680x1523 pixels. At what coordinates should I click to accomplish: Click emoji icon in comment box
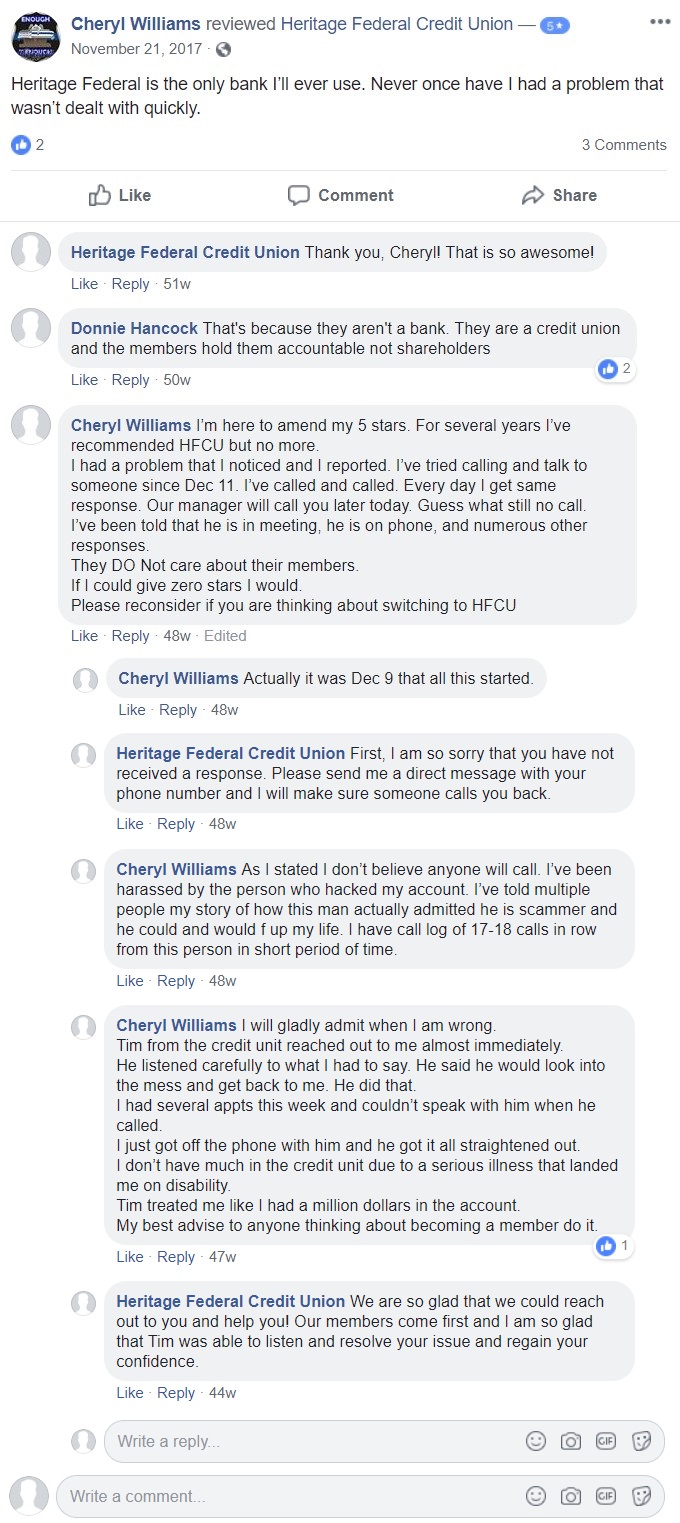tap(536, 1496)
